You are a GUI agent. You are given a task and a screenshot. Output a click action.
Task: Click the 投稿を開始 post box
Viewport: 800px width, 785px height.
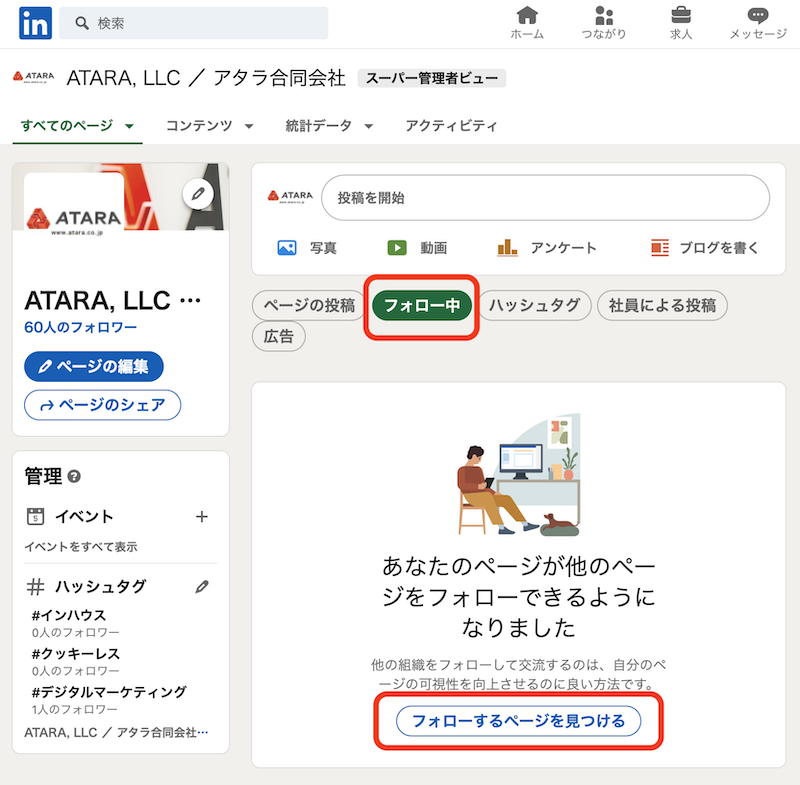tap(545, 197)
